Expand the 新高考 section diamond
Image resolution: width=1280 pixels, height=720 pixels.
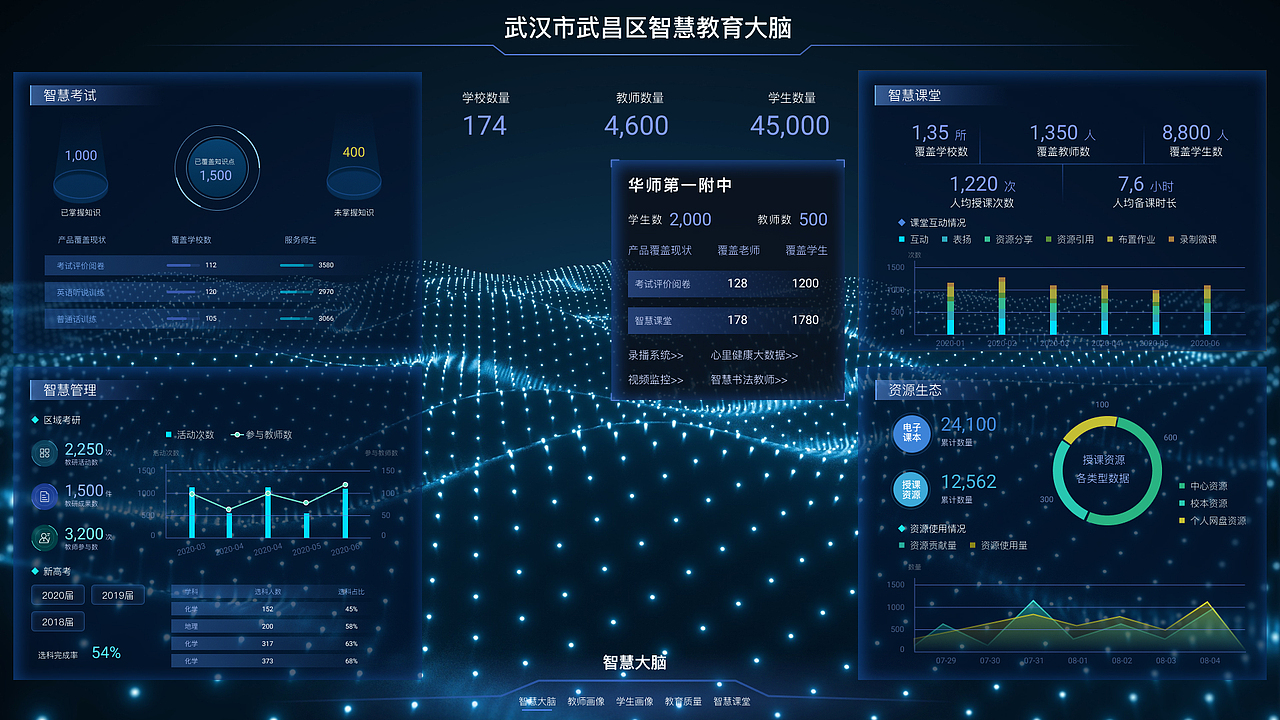(x=33, y=572)
